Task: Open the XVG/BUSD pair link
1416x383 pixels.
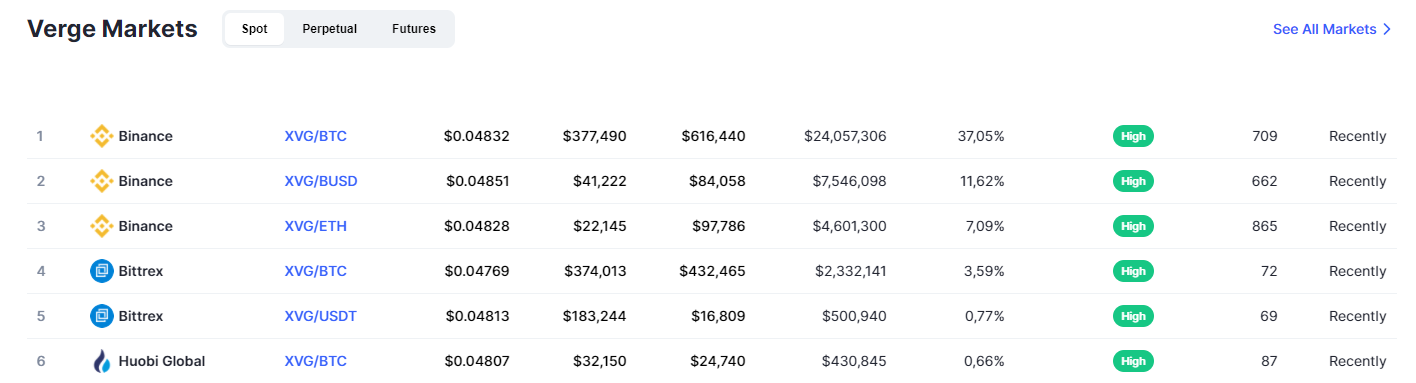Action: 321,181
